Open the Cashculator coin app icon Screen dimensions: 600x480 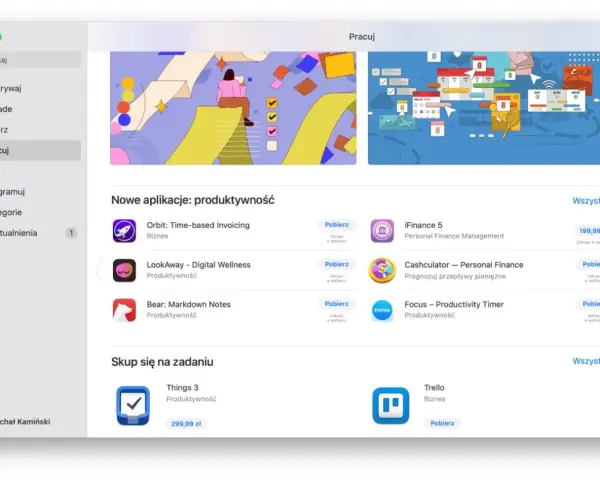tap(382, 270)
